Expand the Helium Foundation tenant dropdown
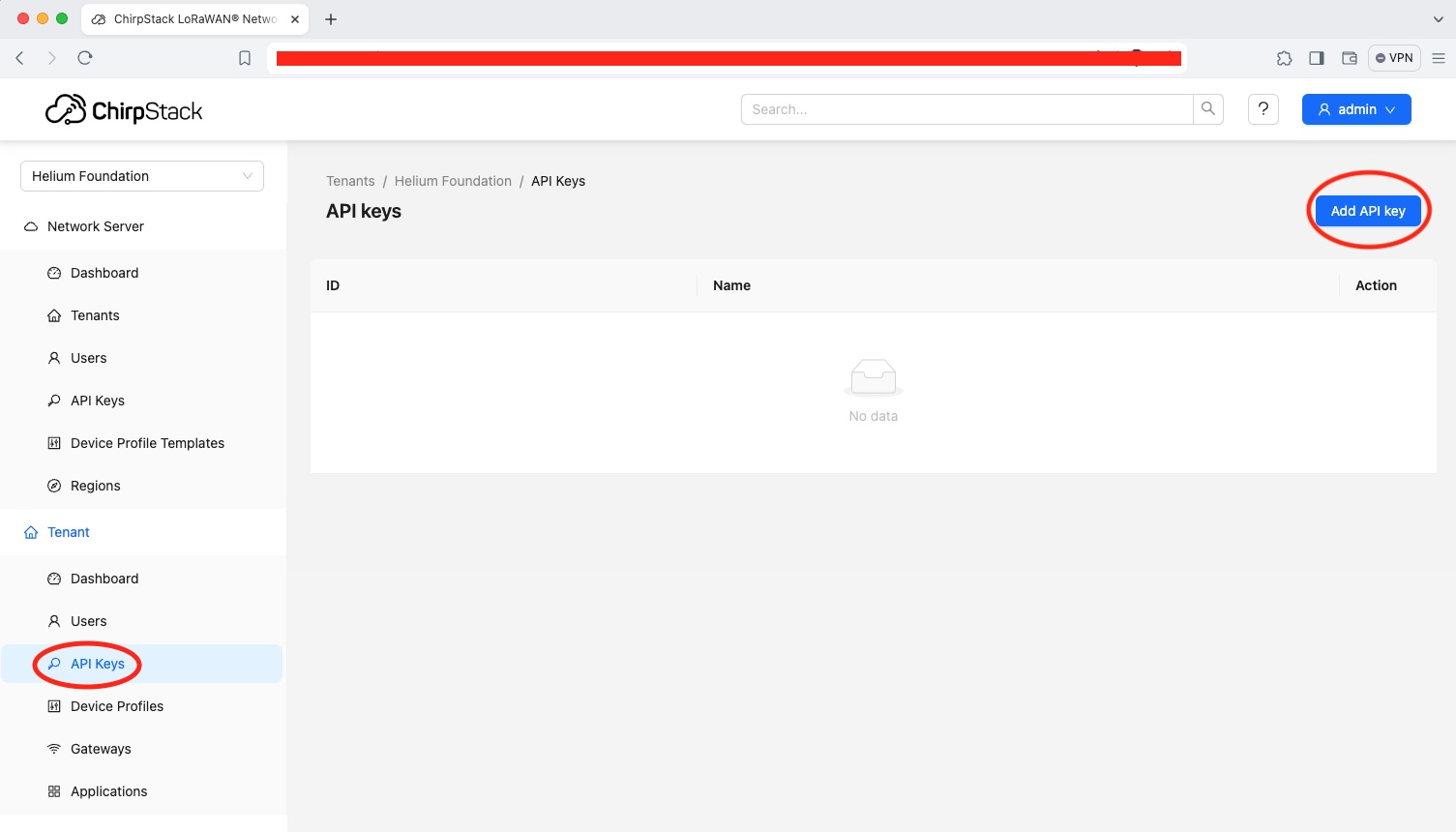Viewport: 1456px width, 832px height. [x=141, y=176]
